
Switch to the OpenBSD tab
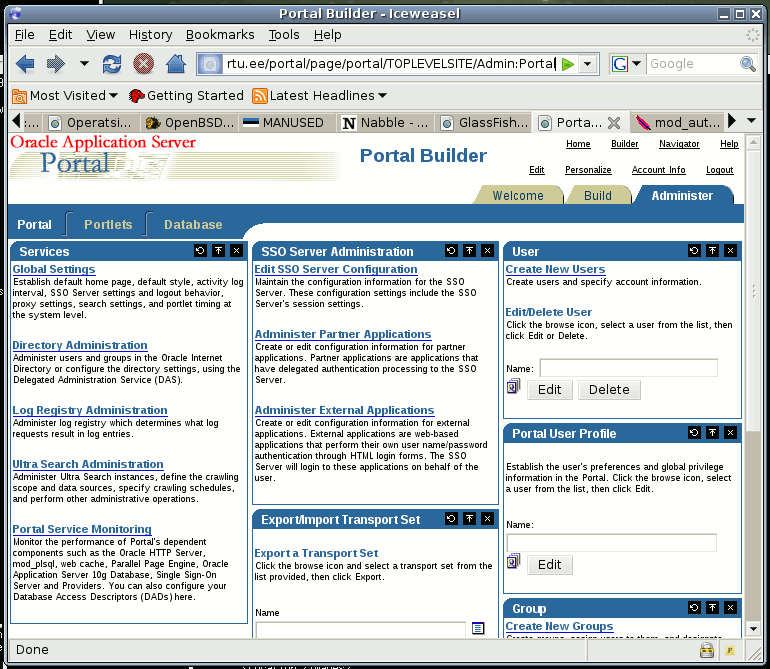click(x=190, y=123)
